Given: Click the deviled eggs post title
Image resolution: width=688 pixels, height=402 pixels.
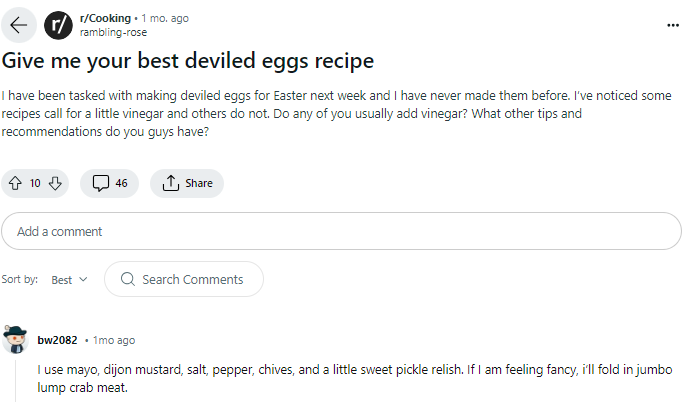Looking at the screenshot, I should 188,61.
